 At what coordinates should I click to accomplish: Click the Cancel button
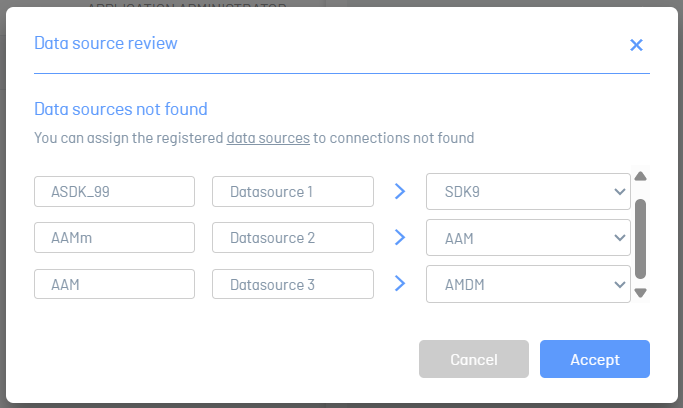[473, 359]
